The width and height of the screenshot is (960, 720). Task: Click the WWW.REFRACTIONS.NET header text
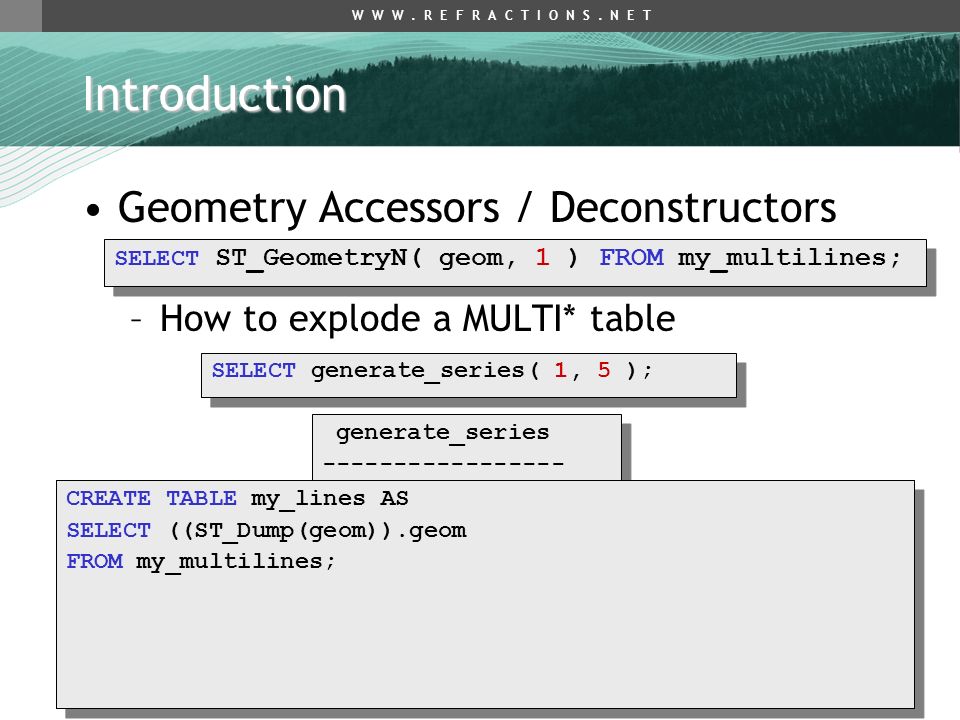(502, 15)
